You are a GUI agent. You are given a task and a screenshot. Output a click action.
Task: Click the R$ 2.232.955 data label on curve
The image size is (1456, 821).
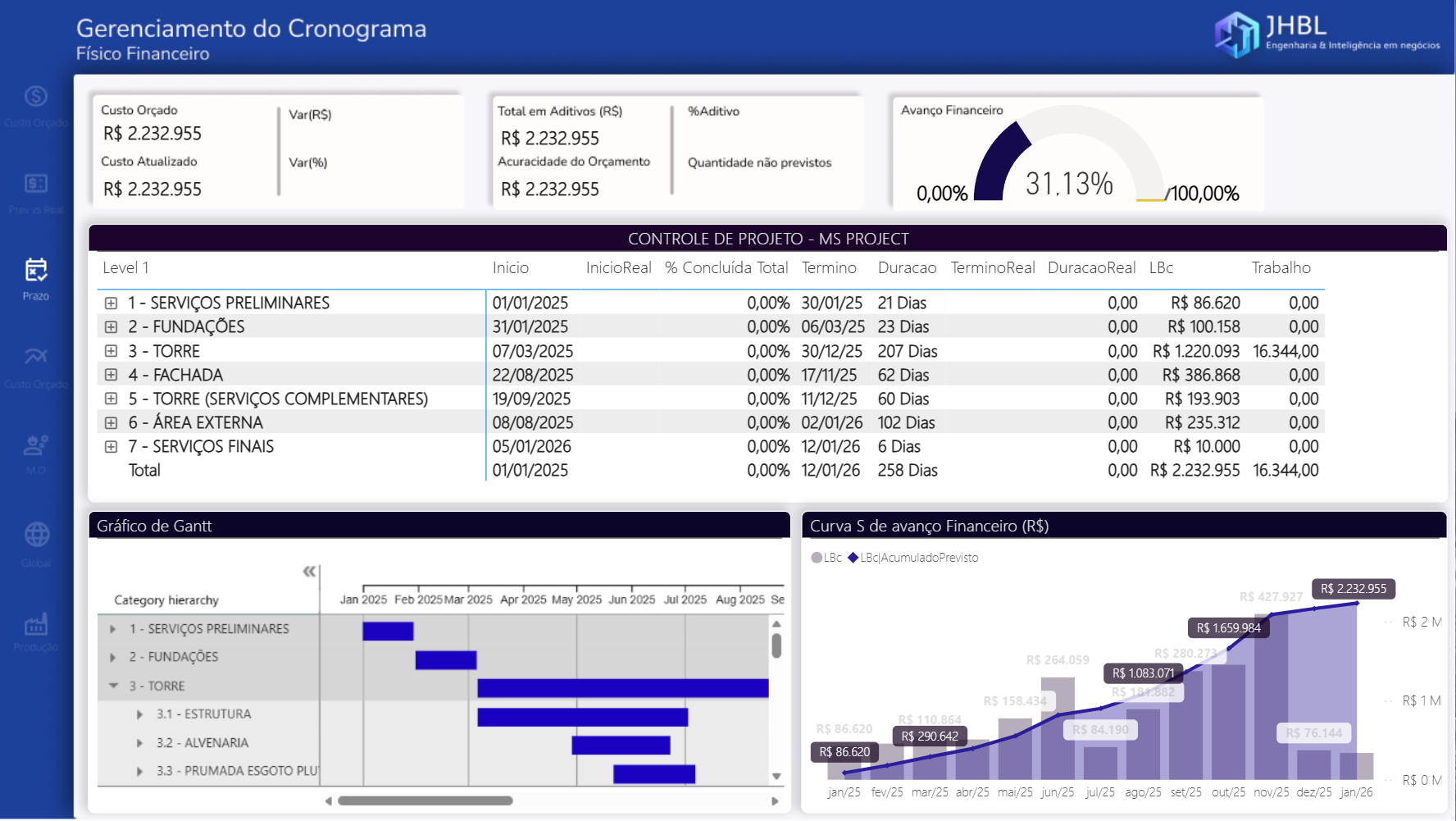pyautogui.click(x=1354, y=588)
